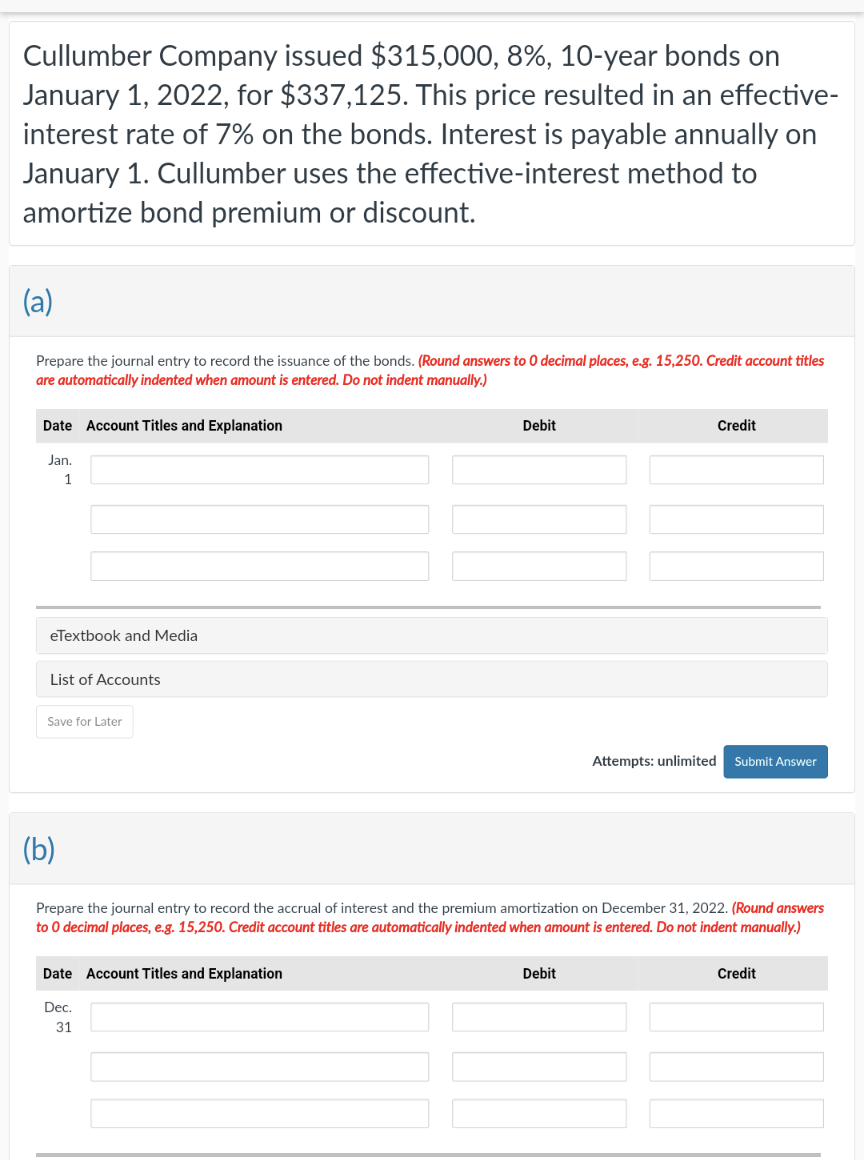Click the first account title field under Jan. 1
Screen dimensions: 864x1160
[259, 469]
